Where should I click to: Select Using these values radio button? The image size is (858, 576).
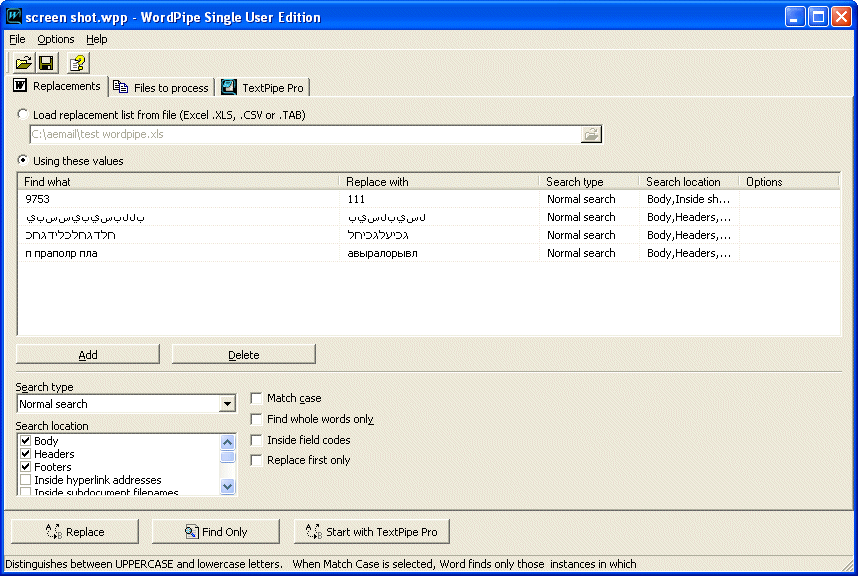(22, 160)
